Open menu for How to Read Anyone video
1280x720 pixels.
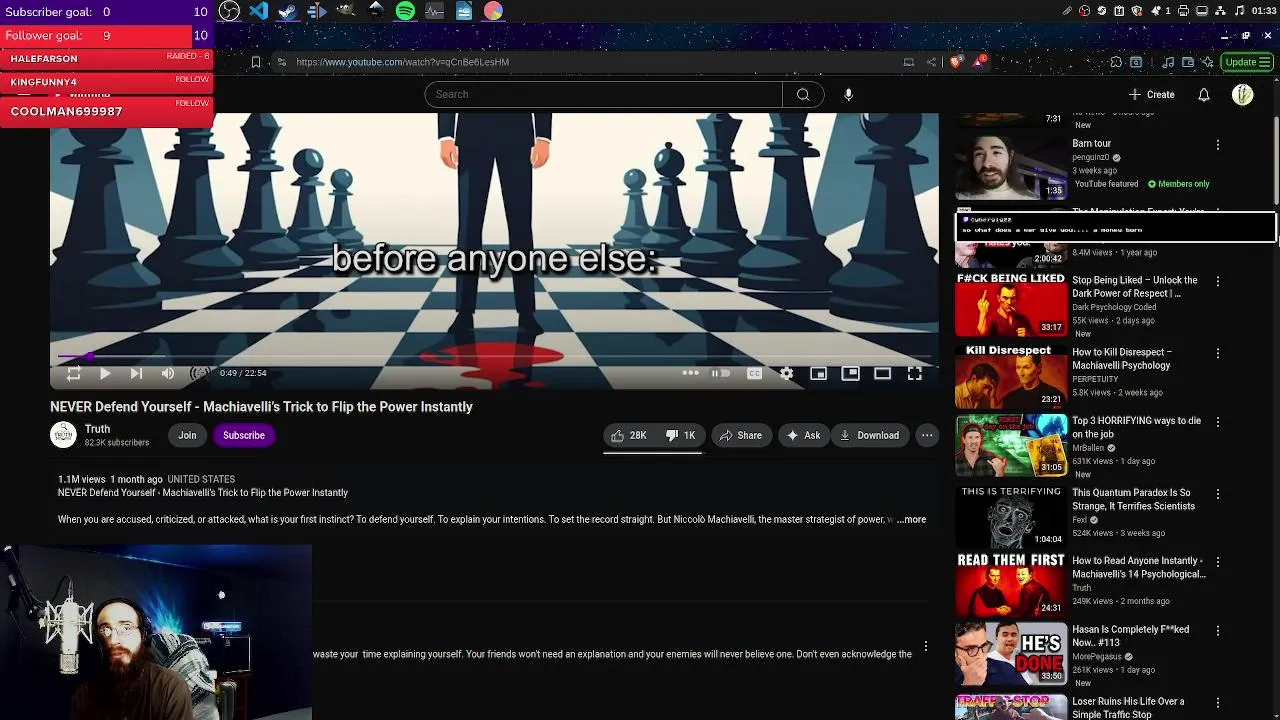click(1217, 562)
